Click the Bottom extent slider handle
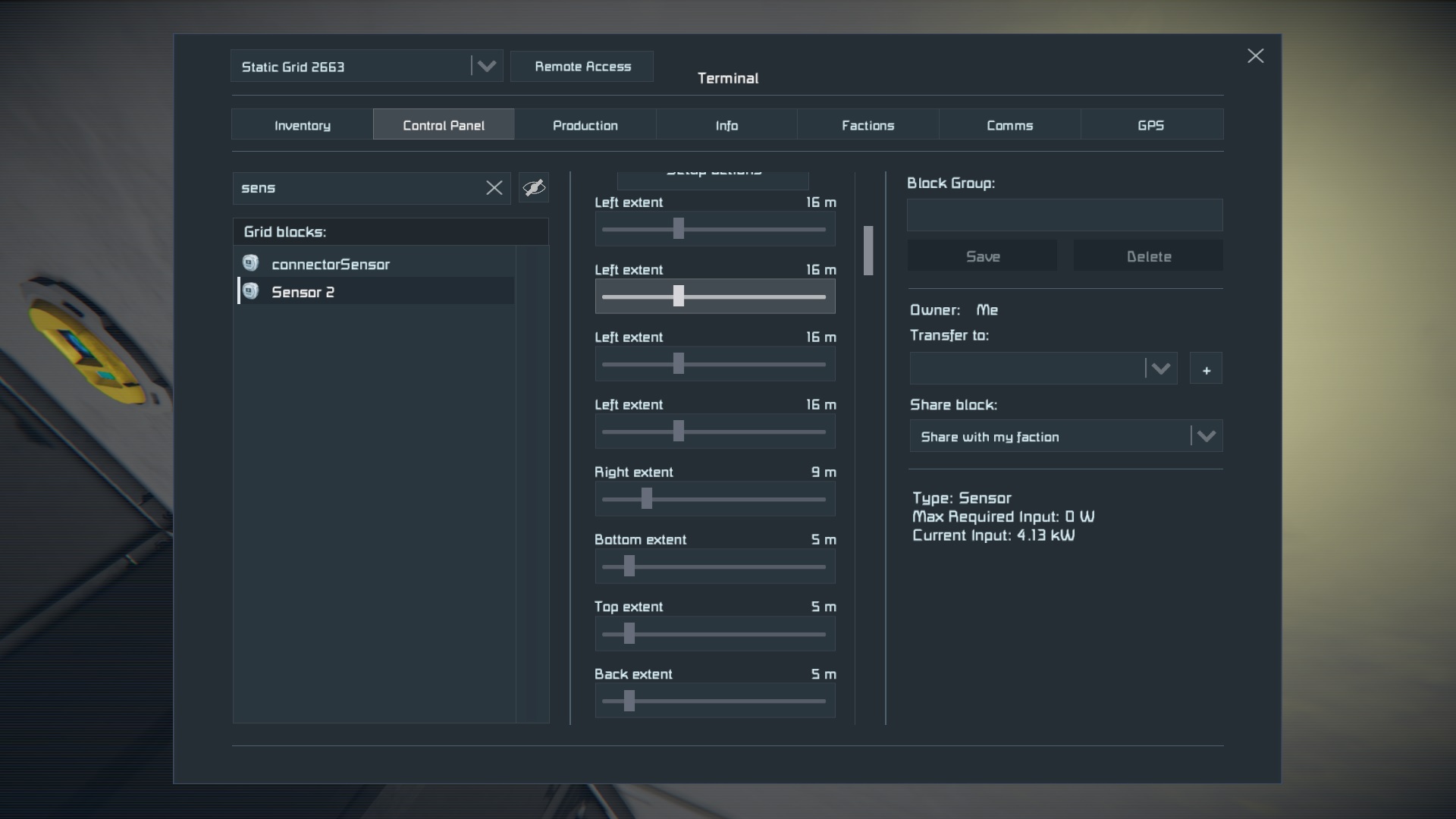Viewport: 1456px width, 819px height. pos(629,566)
